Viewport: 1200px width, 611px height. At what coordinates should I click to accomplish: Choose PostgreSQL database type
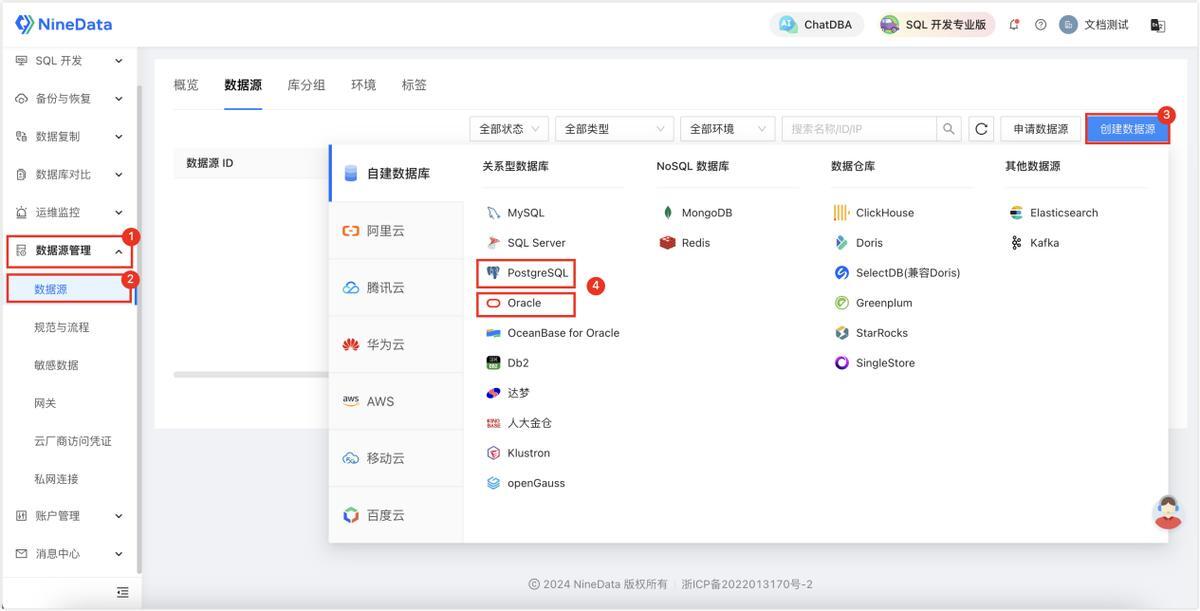pos(527,273)
